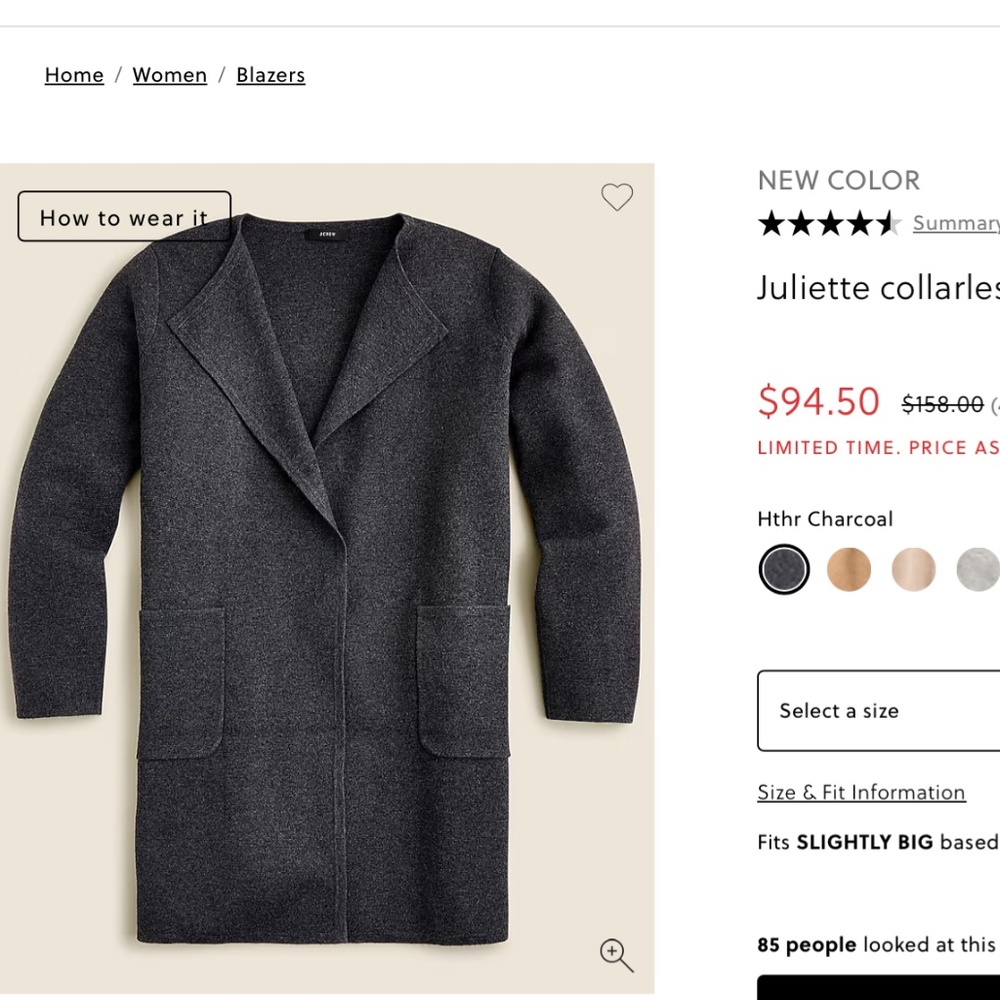Navigate to Home breadcrumb
1000x1000 pixels.
click(x=74, y=74)
